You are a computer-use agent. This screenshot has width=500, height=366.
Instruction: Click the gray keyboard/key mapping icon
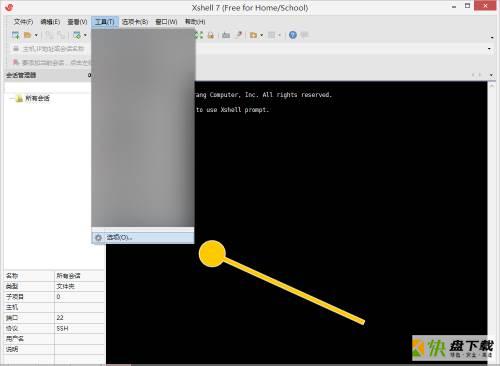[226, 35]
